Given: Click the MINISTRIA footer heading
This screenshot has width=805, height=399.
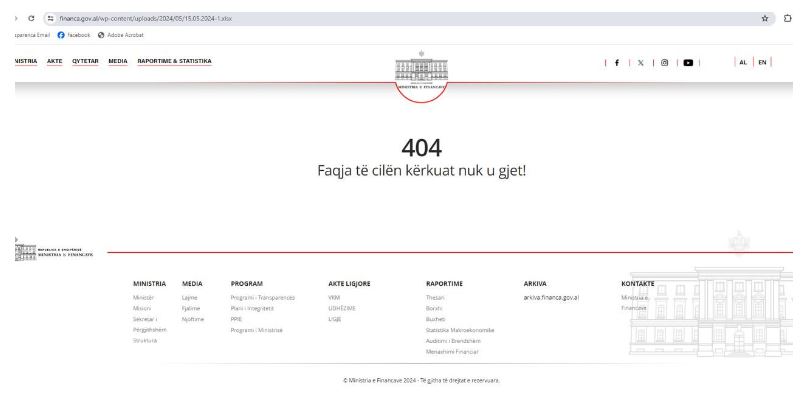Looking at the screenshot, I should tap(149, 283).
